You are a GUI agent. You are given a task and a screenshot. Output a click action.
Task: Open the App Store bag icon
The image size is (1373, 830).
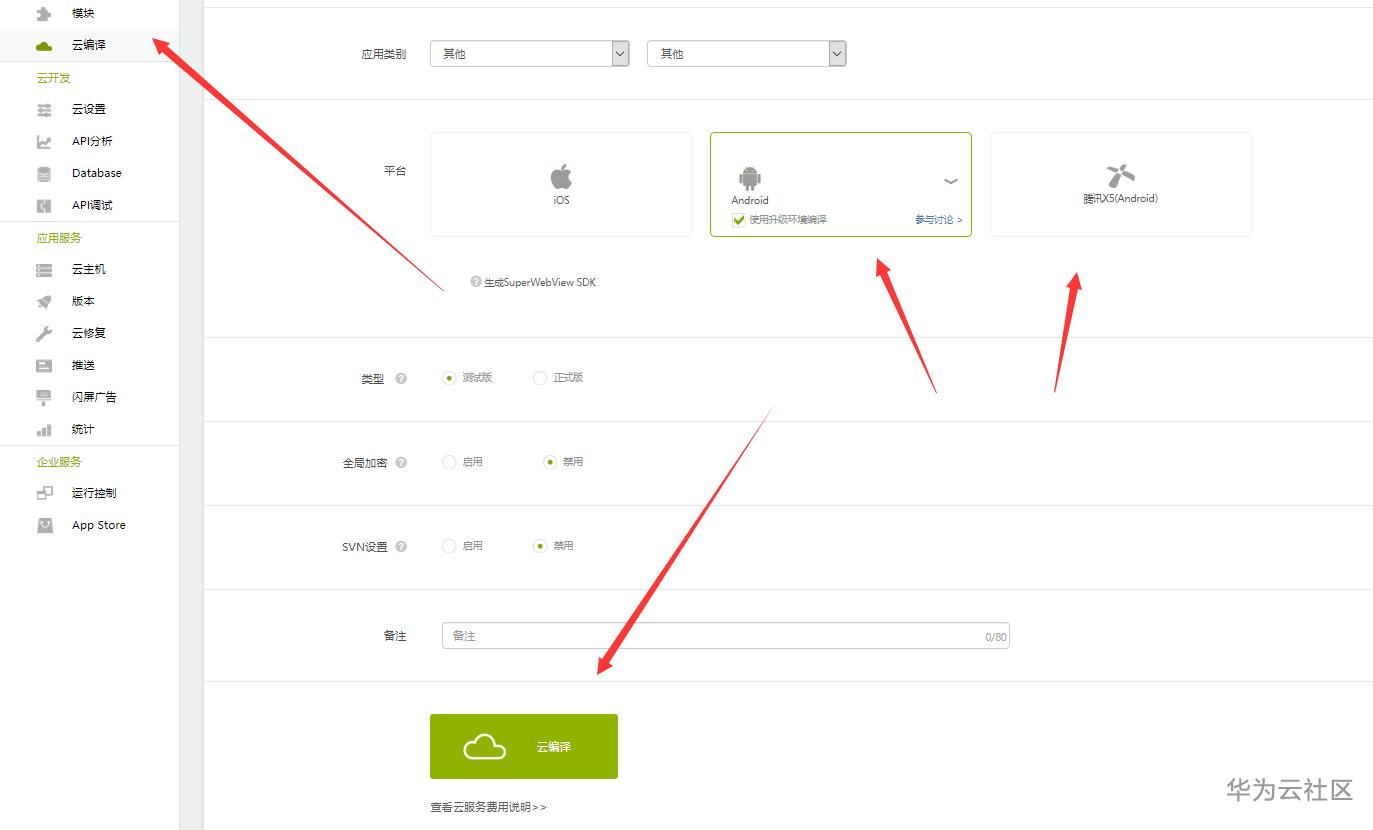click(x=44, y=525)
